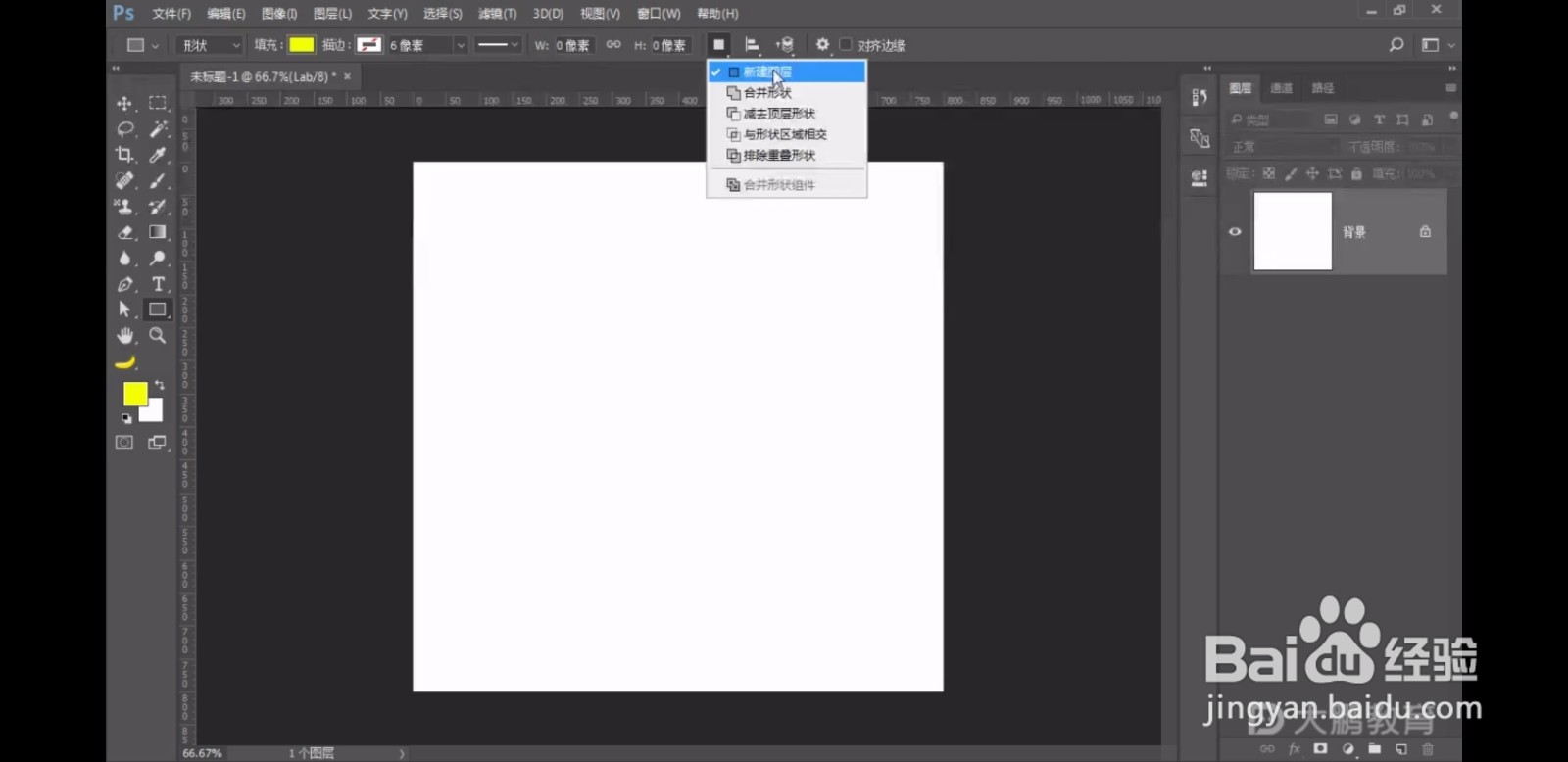Open the stroke width 6 像素 dropdown
This screenshot has width=1568, height=762.
click(x=461, y=45)
